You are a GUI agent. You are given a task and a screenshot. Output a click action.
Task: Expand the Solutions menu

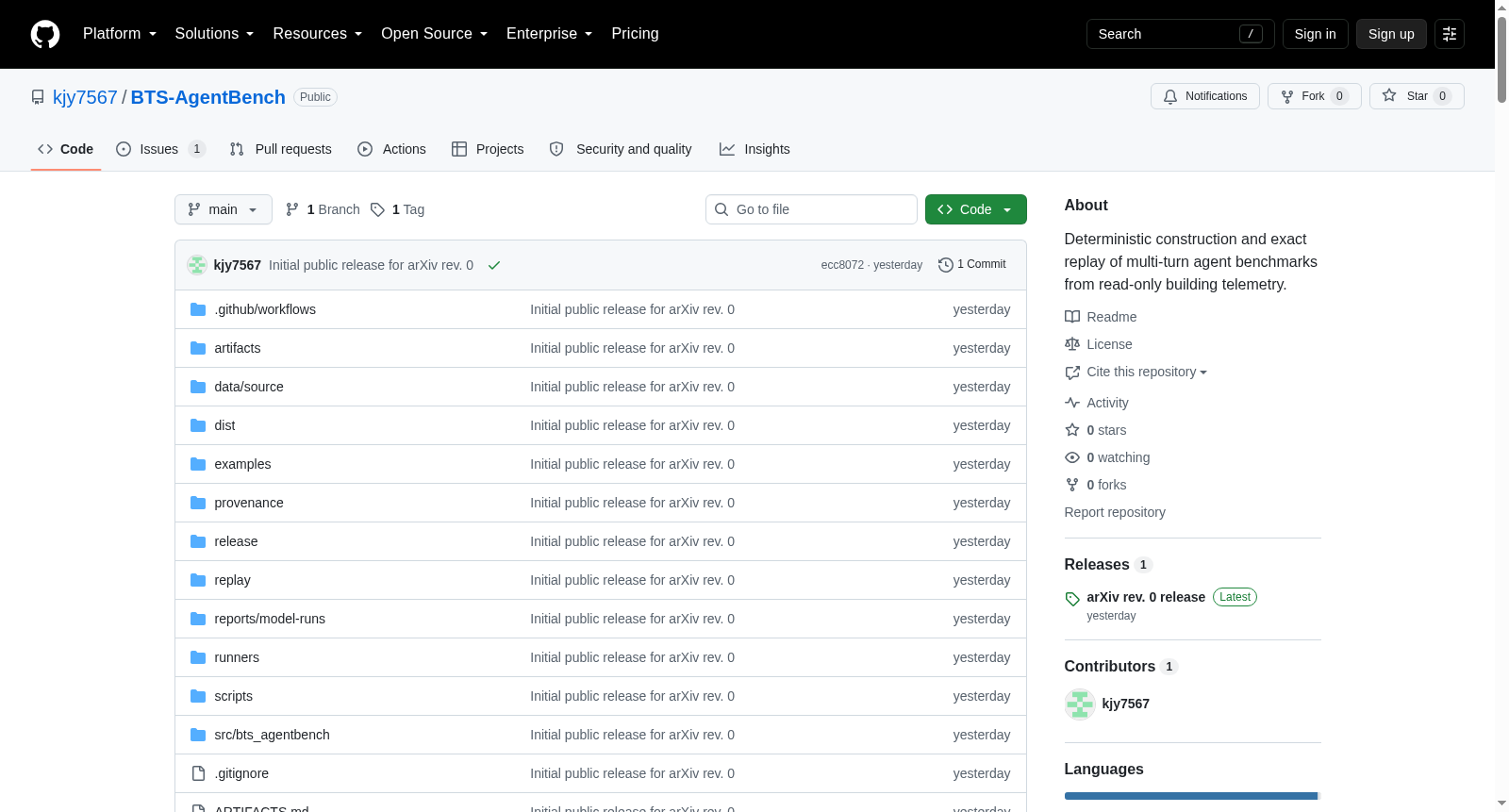(x=215, y=34)
